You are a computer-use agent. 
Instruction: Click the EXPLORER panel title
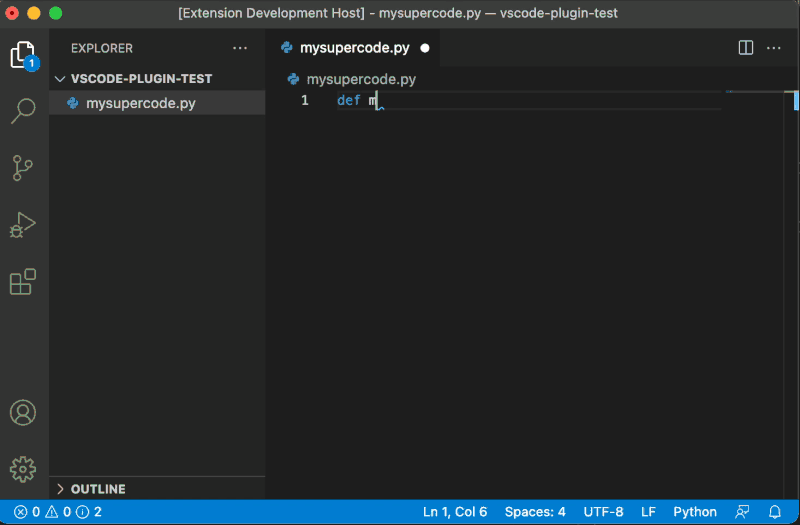click(102, 48)
